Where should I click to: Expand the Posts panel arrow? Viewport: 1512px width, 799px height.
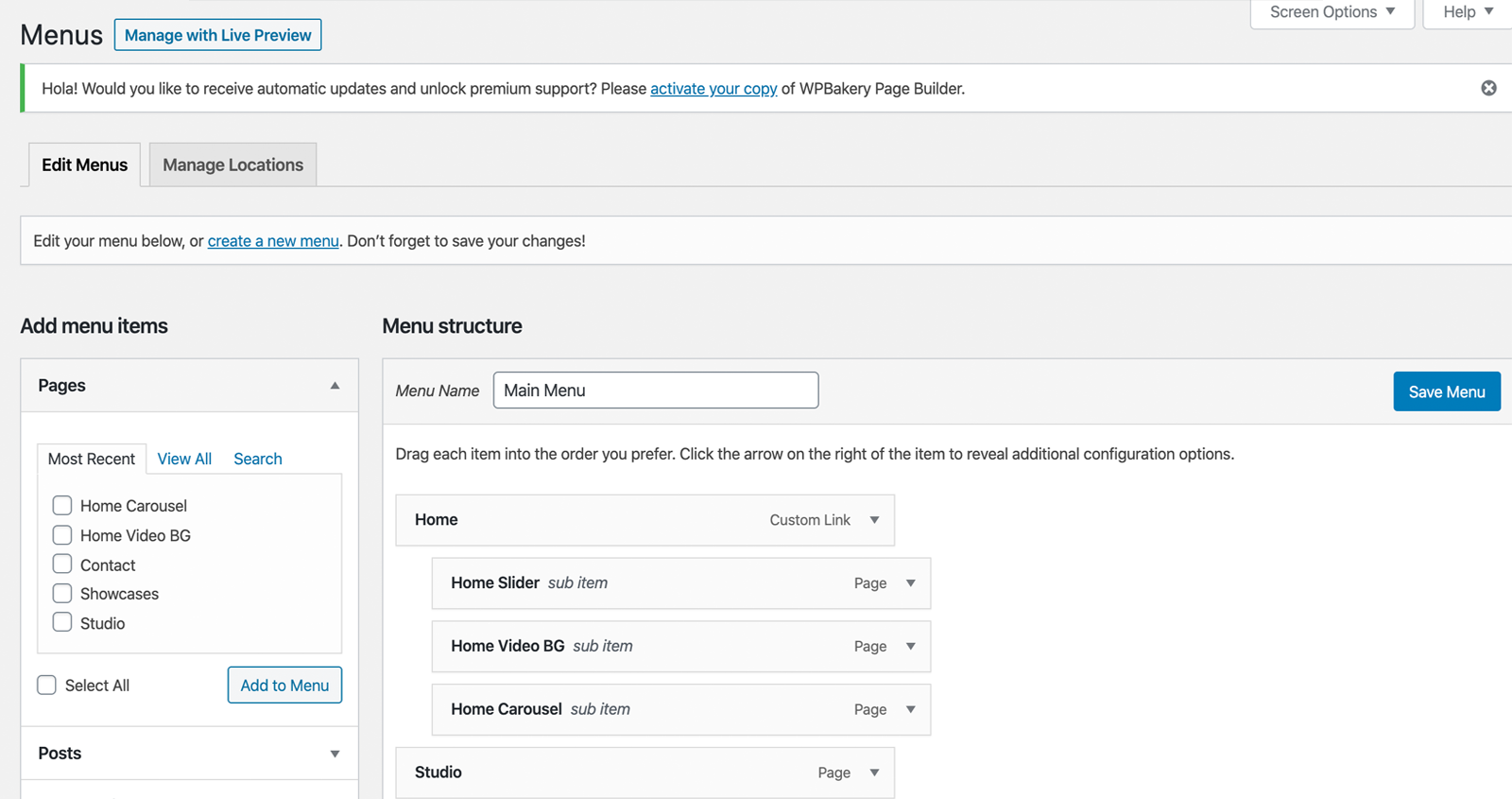[x=335, y=754]
